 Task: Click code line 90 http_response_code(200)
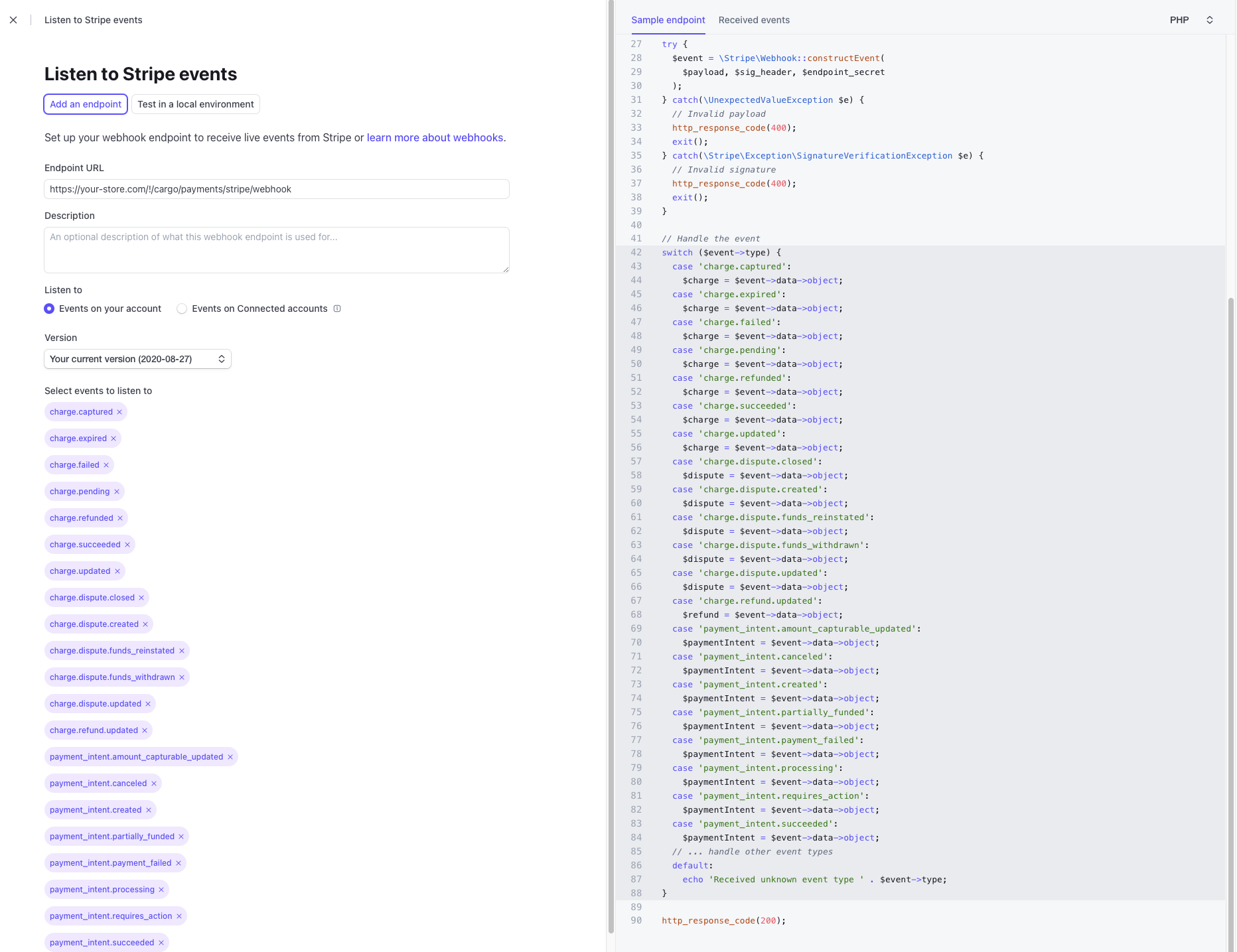tap(723, 921)
